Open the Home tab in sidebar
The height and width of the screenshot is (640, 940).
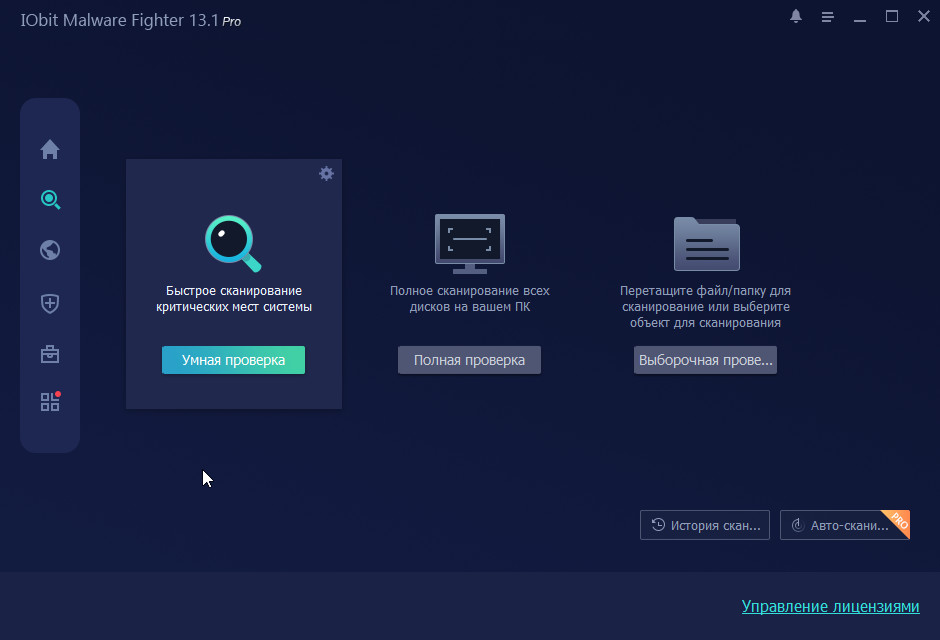[50, 150]
